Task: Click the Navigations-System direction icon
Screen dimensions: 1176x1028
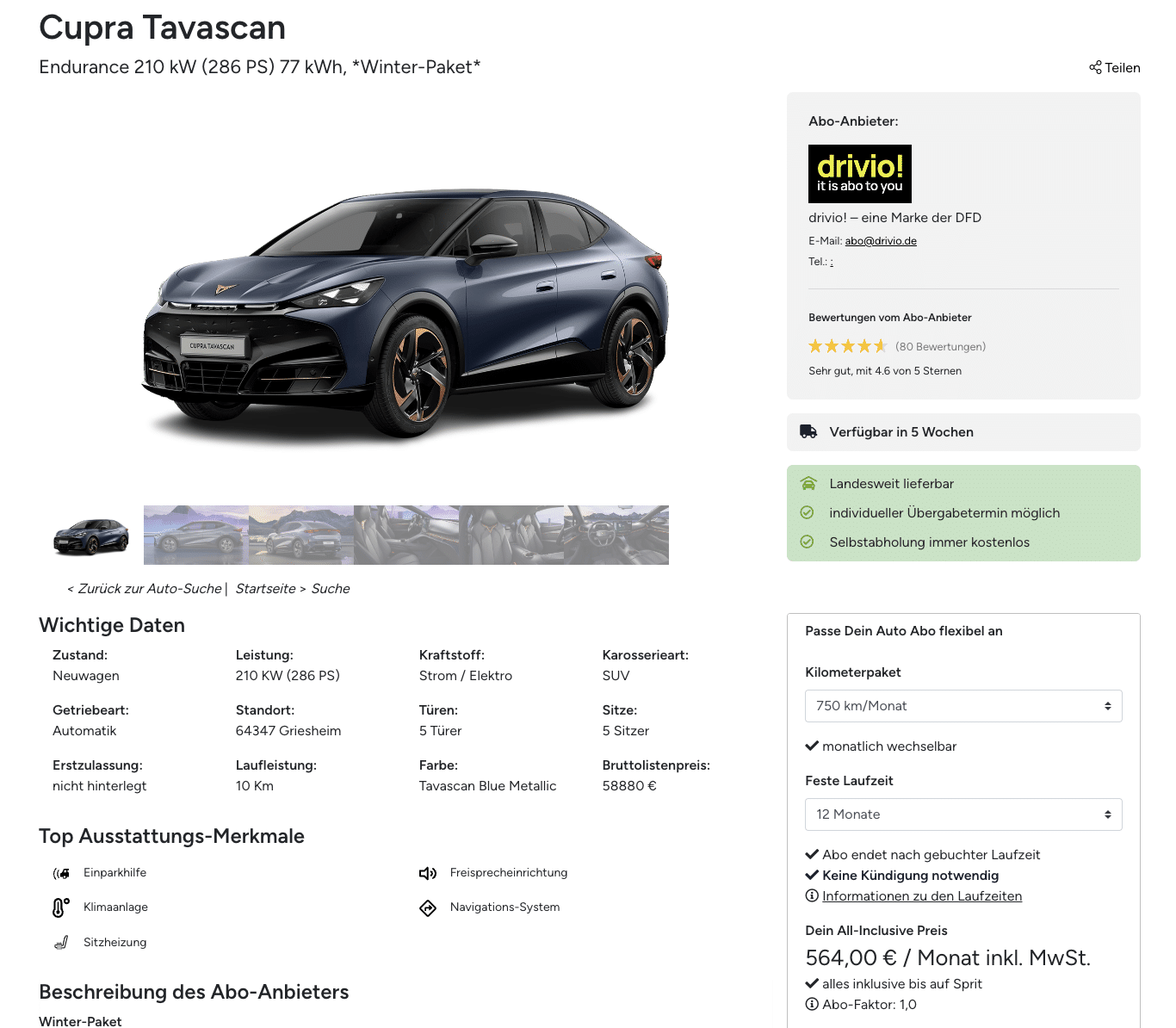Action: point(428,908)
